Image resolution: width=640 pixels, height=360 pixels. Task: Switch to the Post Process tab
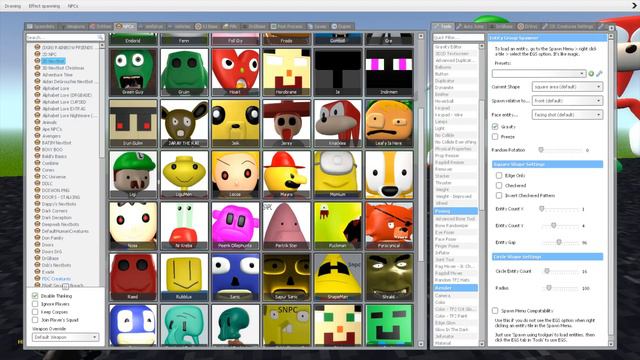click(x=287, y=27)
